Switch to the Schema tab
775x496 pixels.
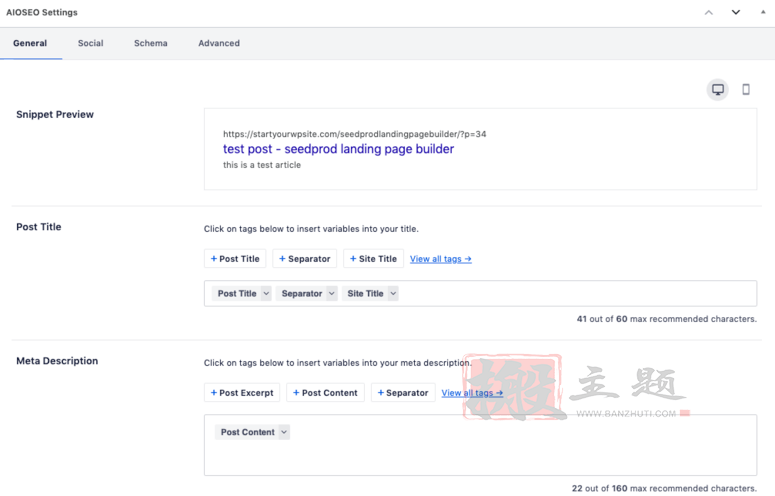pos(151,43)
